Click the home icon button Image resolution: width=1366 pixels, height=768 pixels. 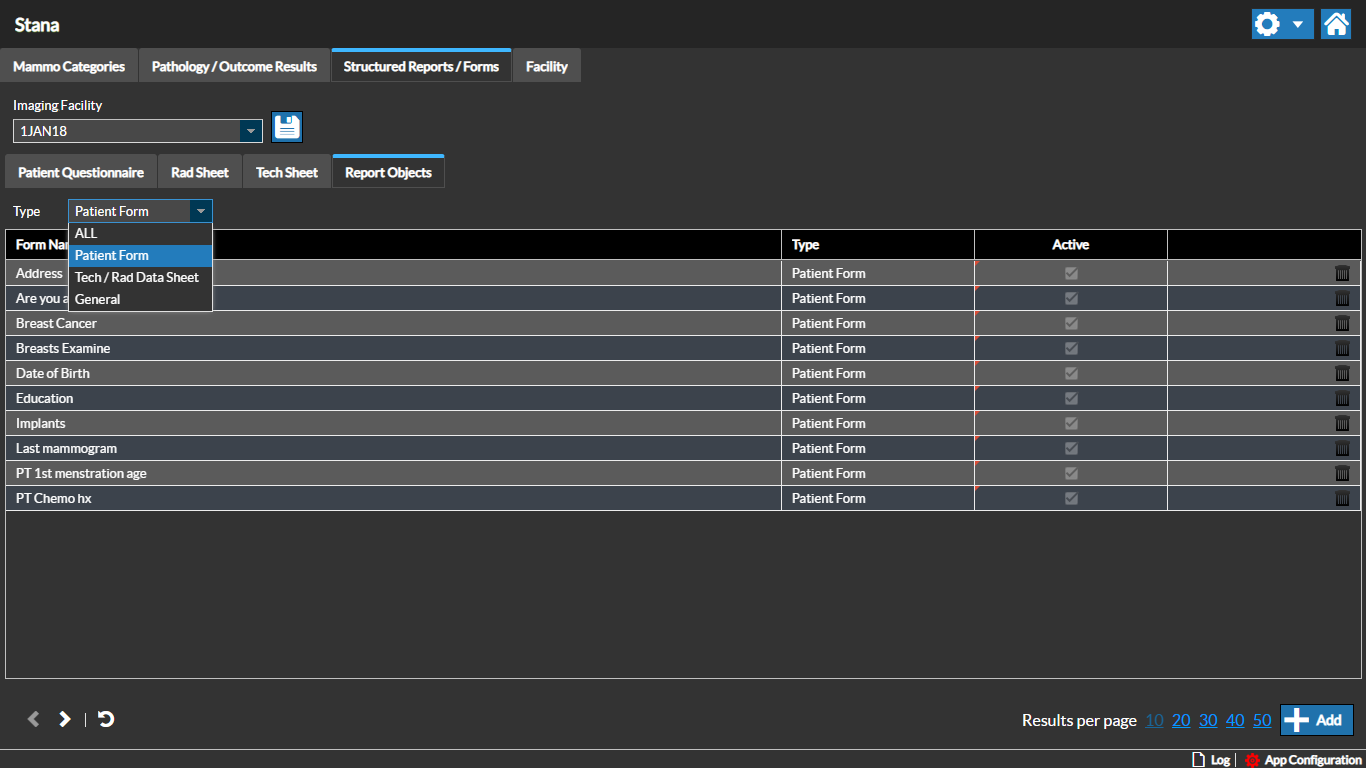pyautogui.click(x=1336, y=24)
